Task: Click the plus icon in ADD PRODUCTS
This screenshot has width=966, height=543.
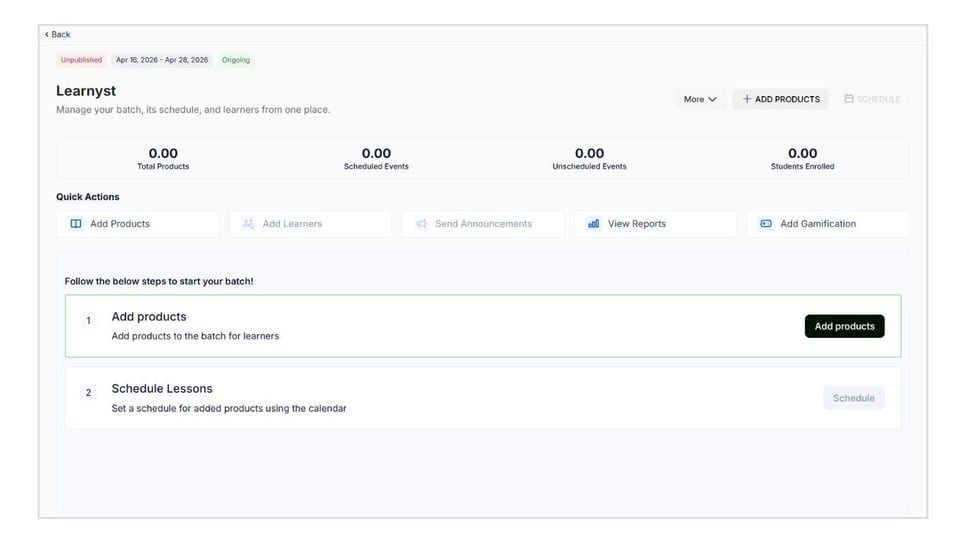Action: pyautogui.click(x=747, y=99)
